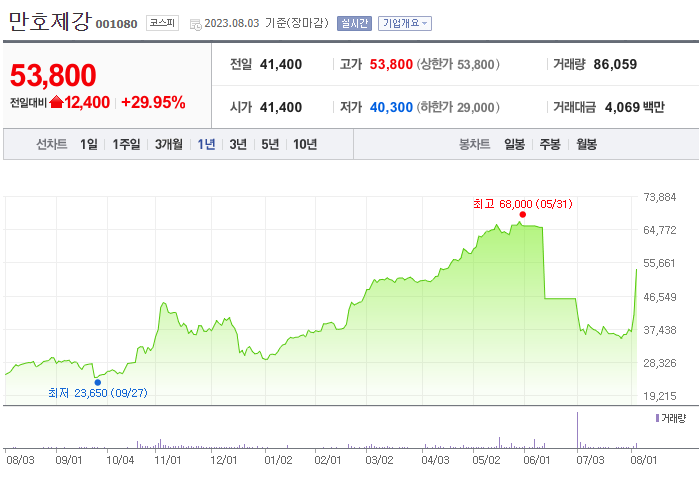This screenshot has height=477, width=699.
Task: Select the 1일 line chart tab
Action: pos(89,144)
